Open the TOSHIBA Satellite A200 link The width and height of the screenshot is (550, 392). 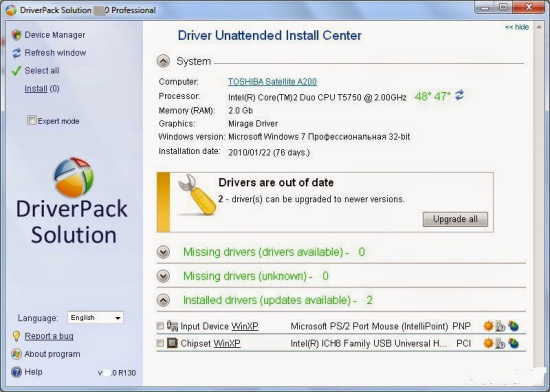coord(273,82)
